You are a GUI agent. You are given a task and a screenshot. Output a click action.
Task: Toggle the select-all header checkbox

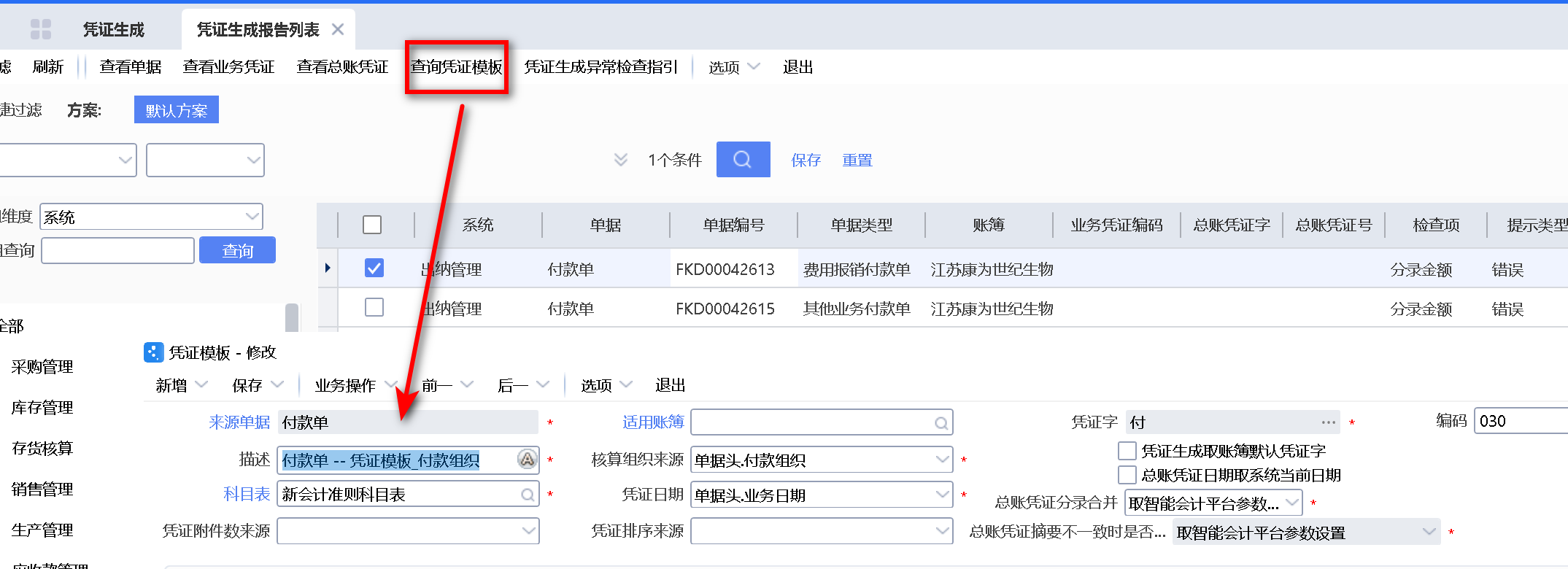pos(372,225)
